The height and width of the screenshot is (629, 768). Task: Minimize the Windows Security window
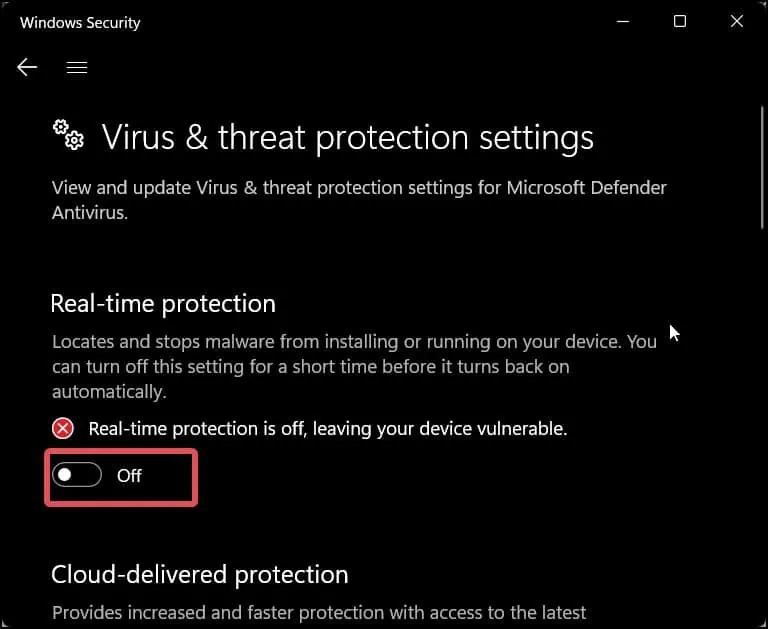click(621, 22)
